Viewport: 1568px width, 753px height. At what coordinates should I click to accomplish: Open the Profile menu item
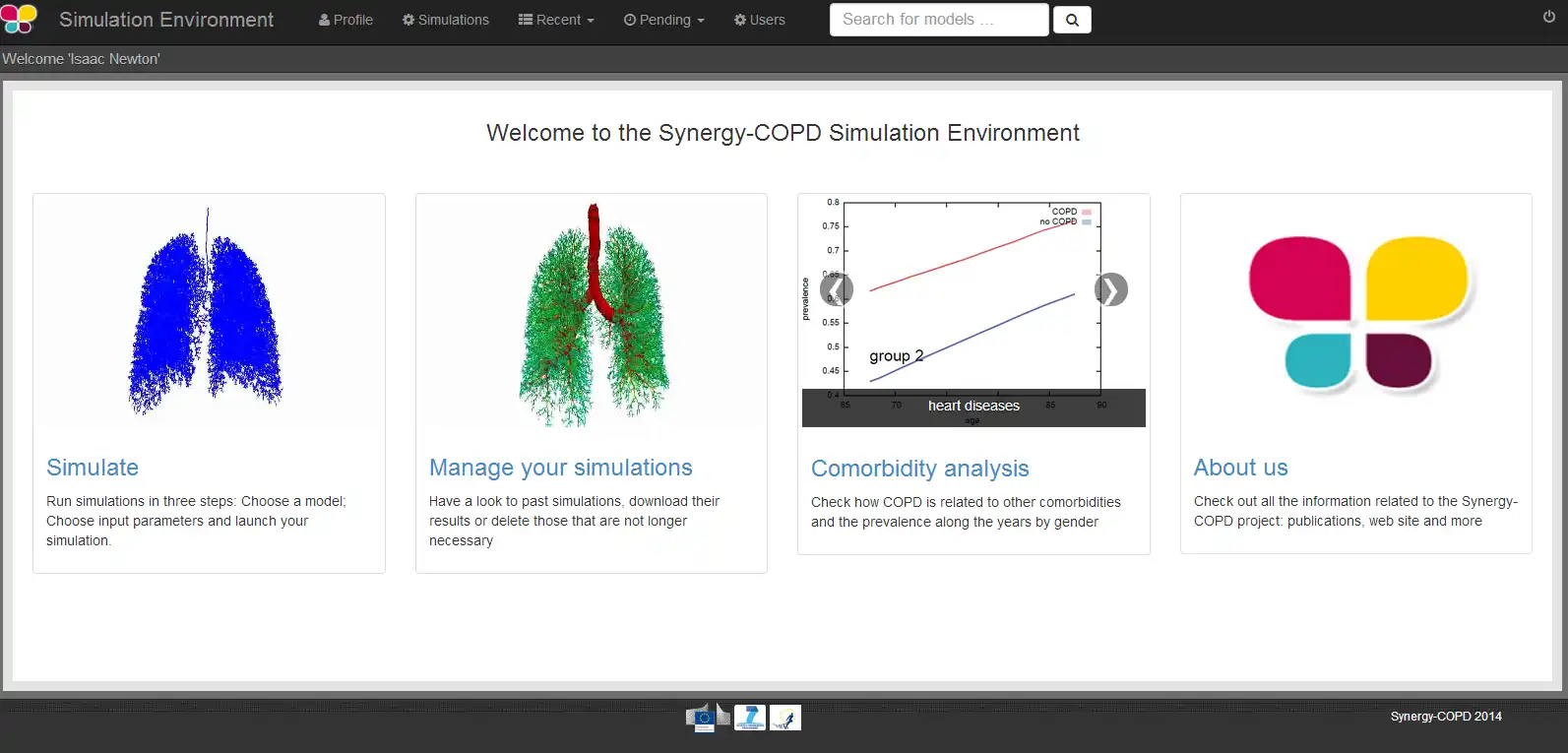345,20
